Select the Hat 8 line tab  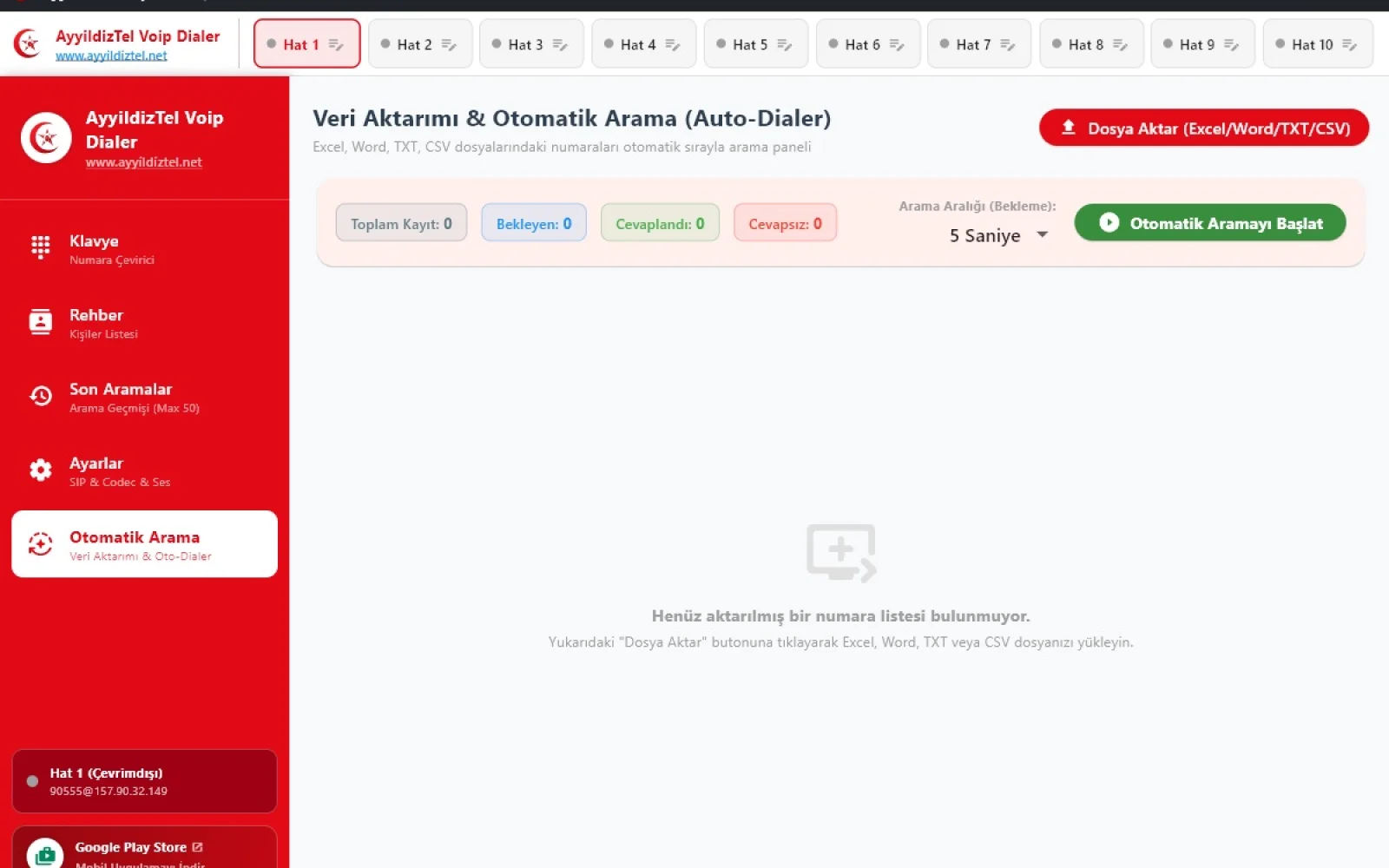pos(1091,44)
